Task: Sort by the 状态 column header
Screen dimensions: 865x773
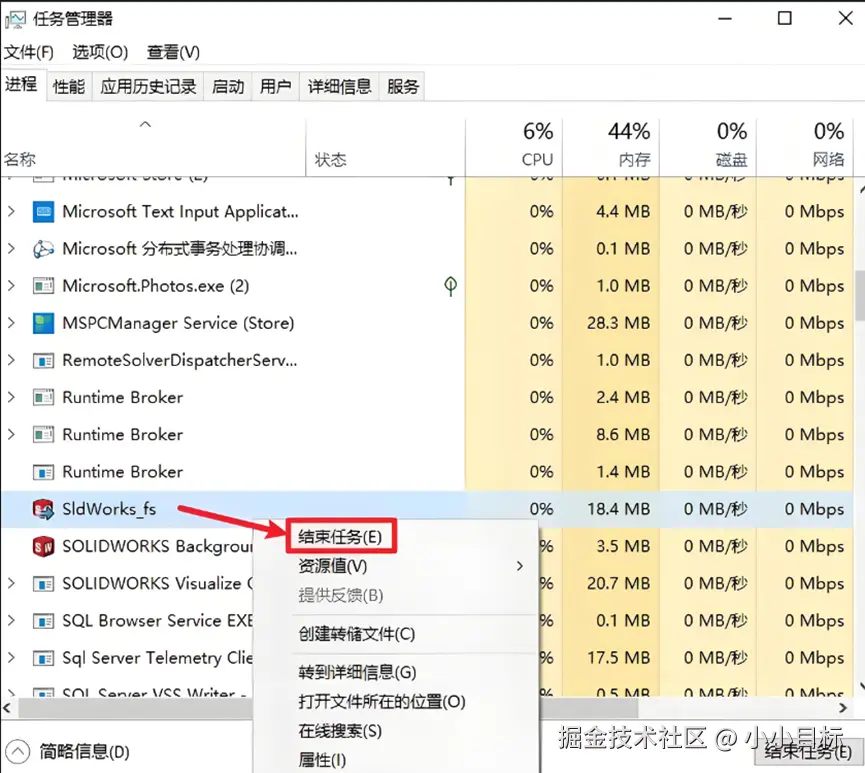Action: 385,147
